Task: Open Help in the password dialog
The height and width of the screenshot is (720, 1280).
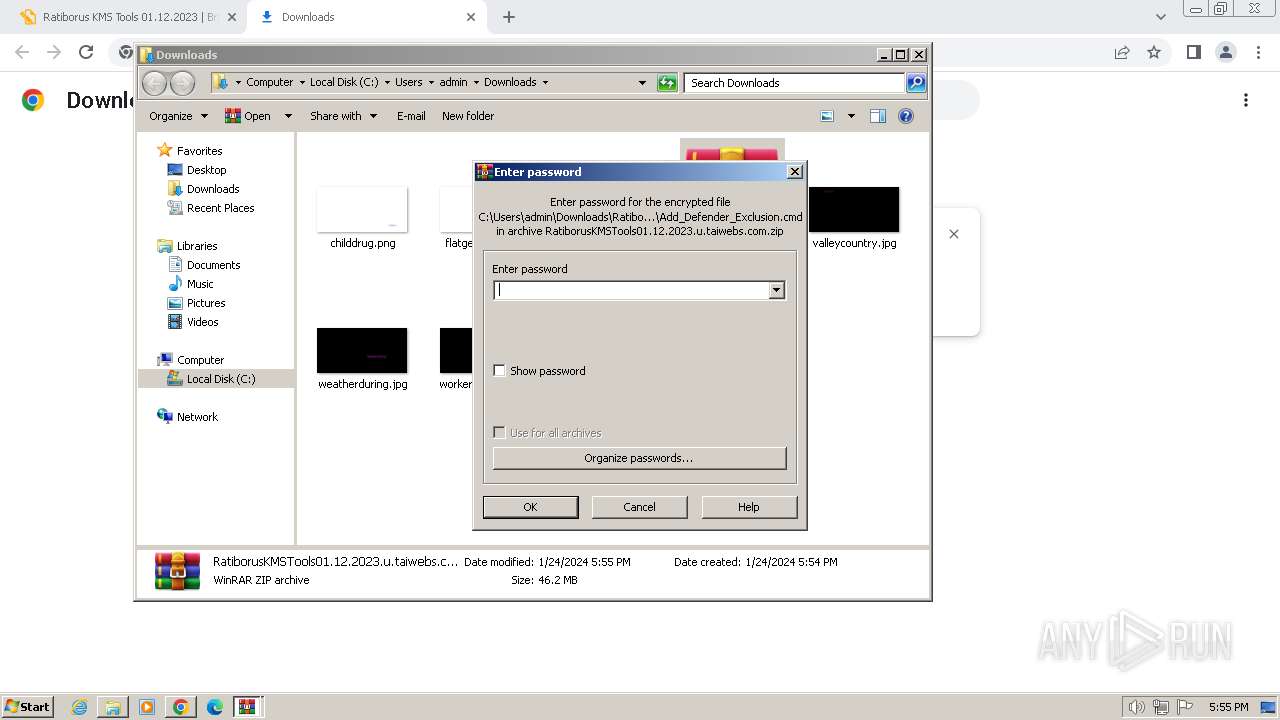Action: (749, 507)
